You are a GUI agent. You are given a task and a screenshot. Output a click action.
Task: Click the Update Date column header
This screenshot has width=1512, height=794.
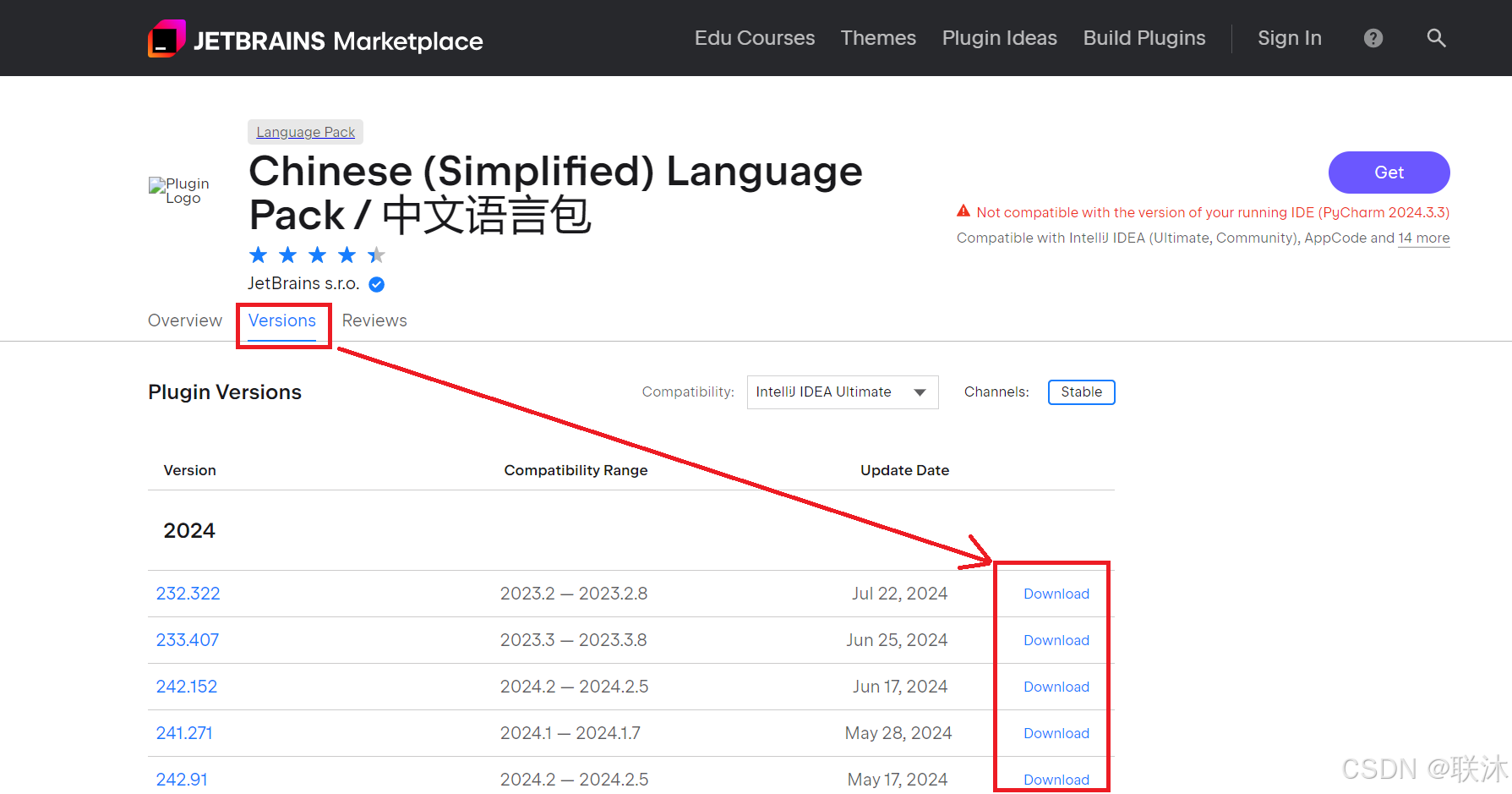(904, 470)
